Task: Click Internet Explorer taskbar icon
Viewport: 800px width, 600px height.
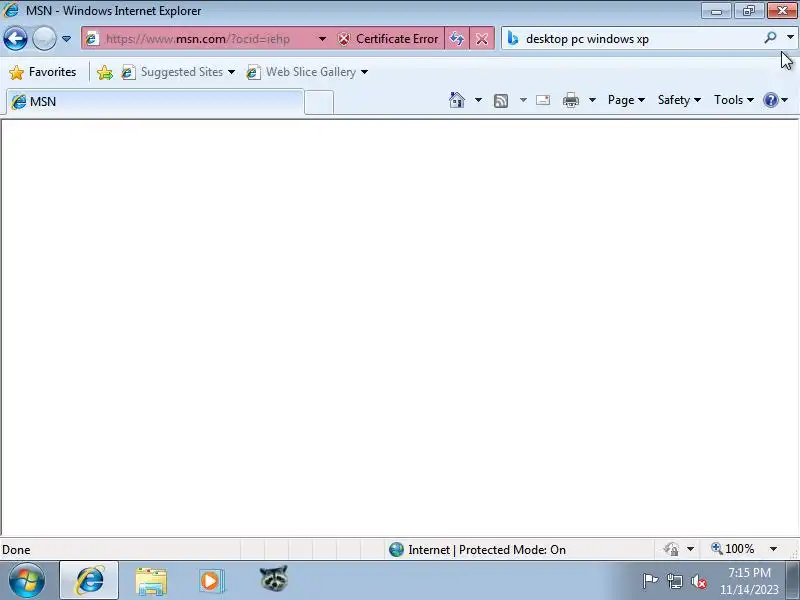Action: (89, 581)
